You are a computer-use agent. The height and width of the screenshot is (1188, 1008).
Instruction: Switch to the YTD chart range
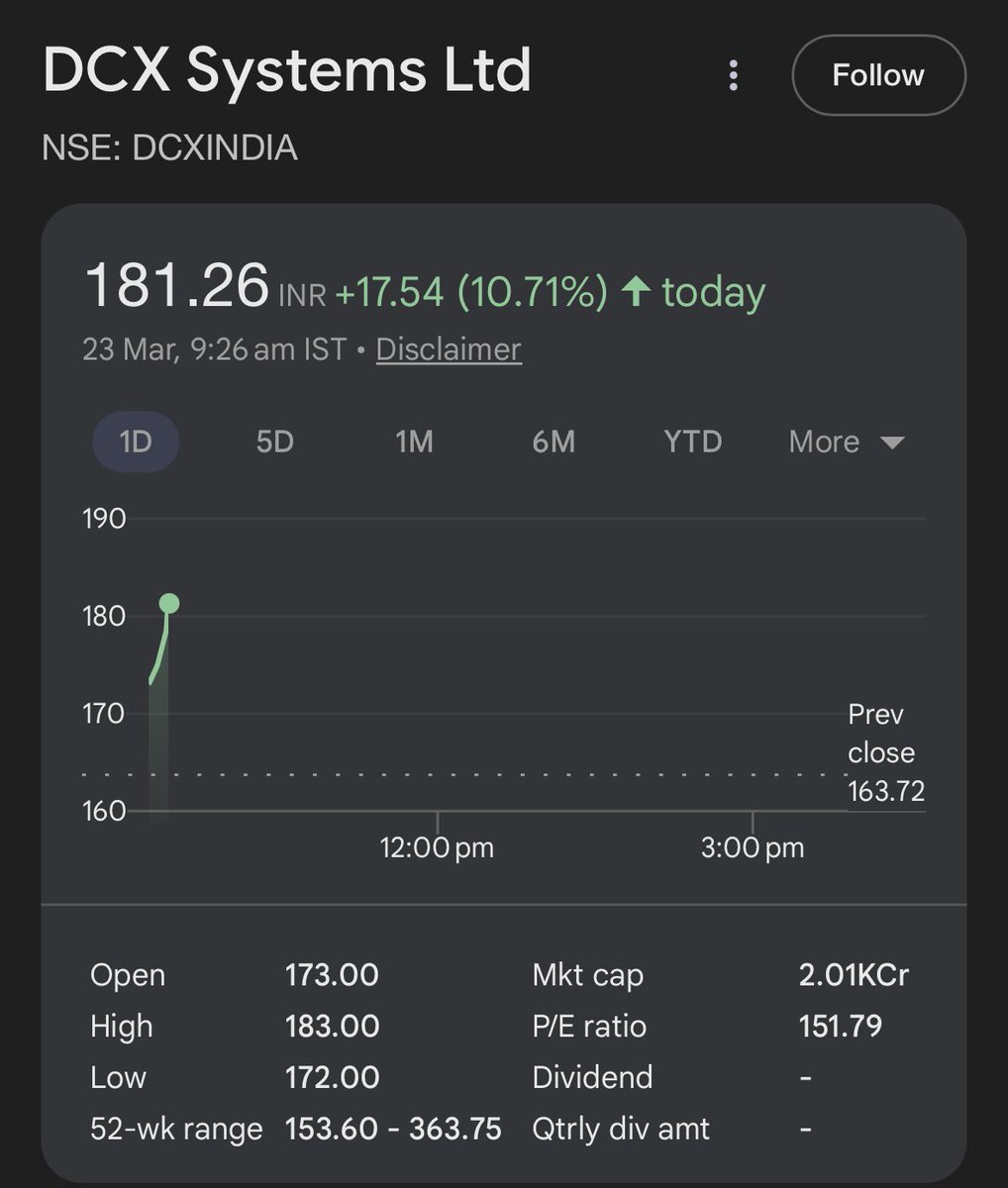pyautogui.click(x=692, y=442)
